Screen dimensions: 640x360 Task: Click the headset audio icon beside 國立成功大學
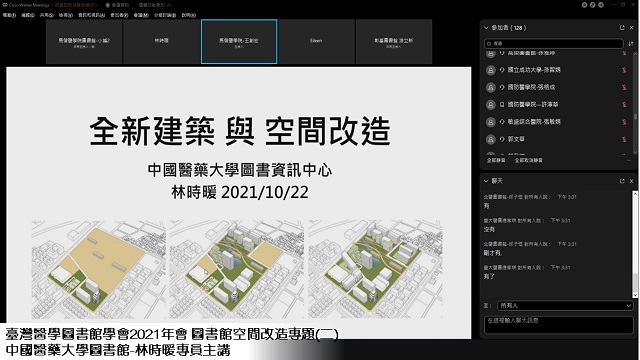[502, 70]
